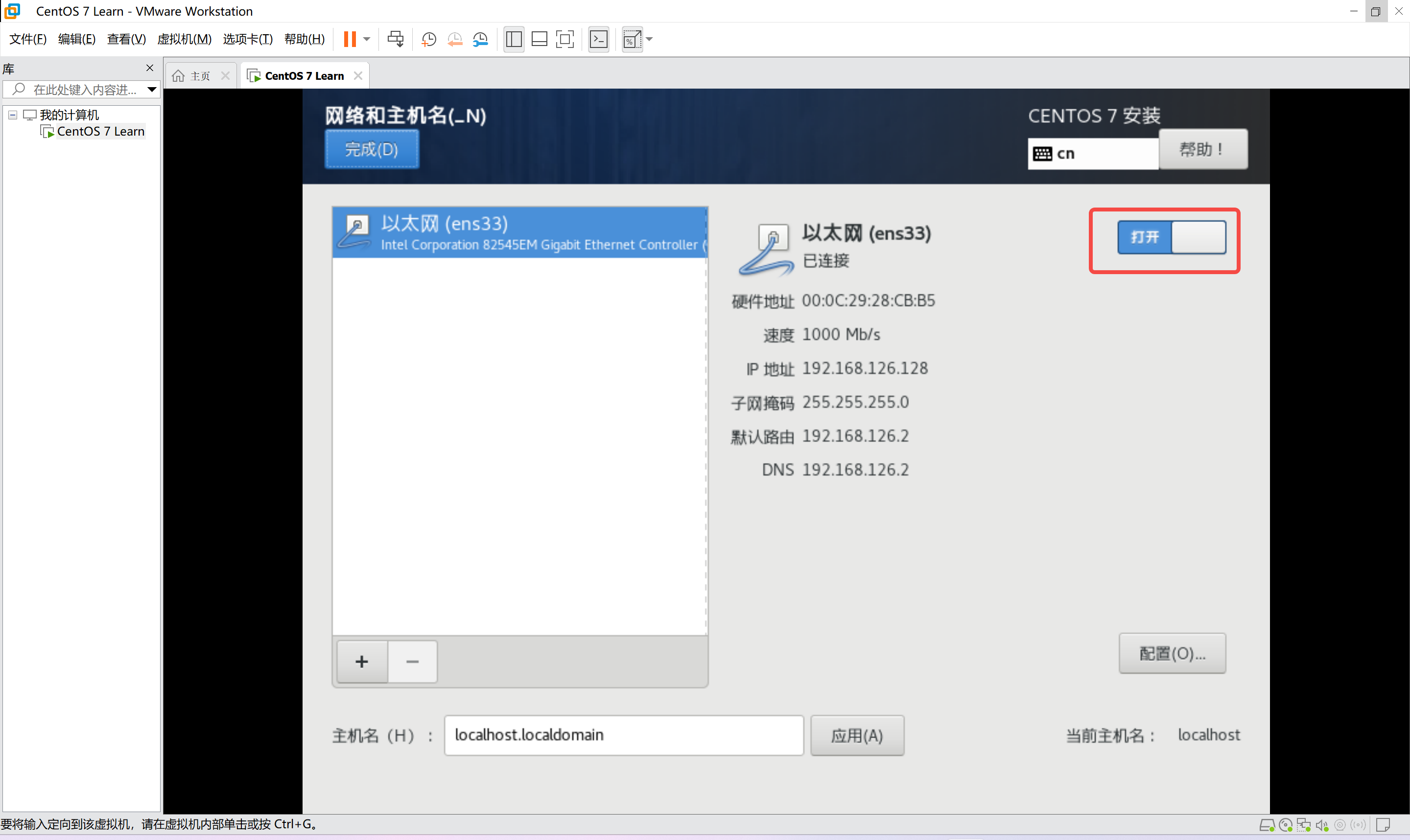Screen dimensions: 1410x840
Task: Click the subnet mask 255.255.255.0 value
Action: pyautogui.click(x=855, y=402)
